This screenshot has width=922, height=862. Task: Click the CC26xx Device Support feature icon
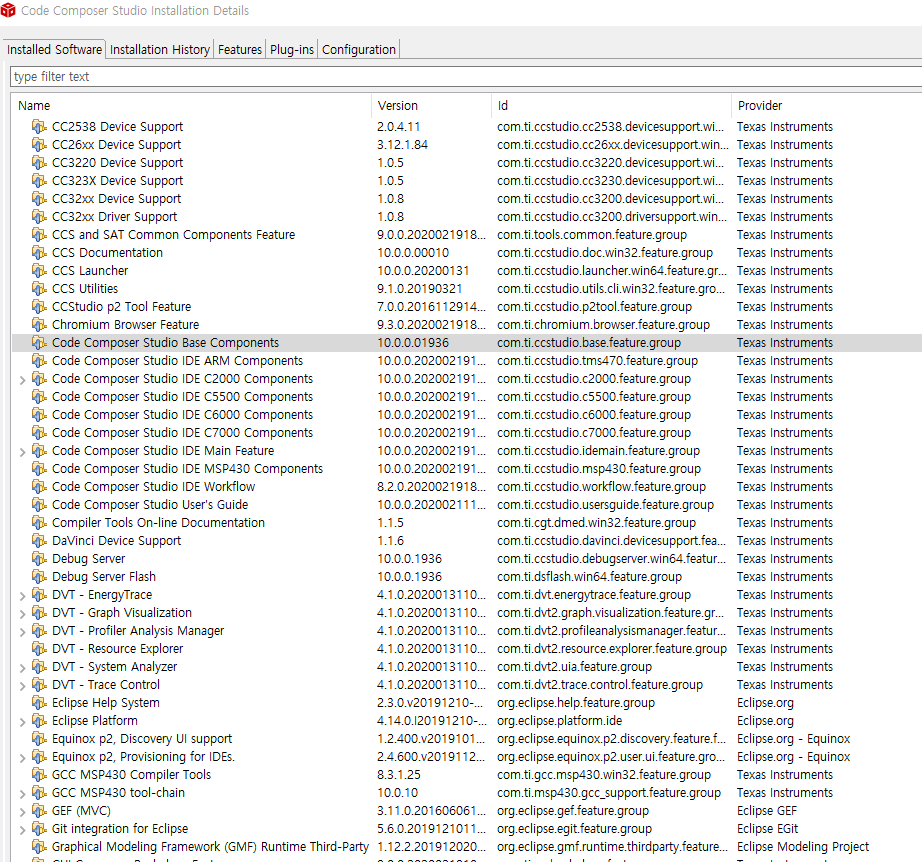[39, 145]
